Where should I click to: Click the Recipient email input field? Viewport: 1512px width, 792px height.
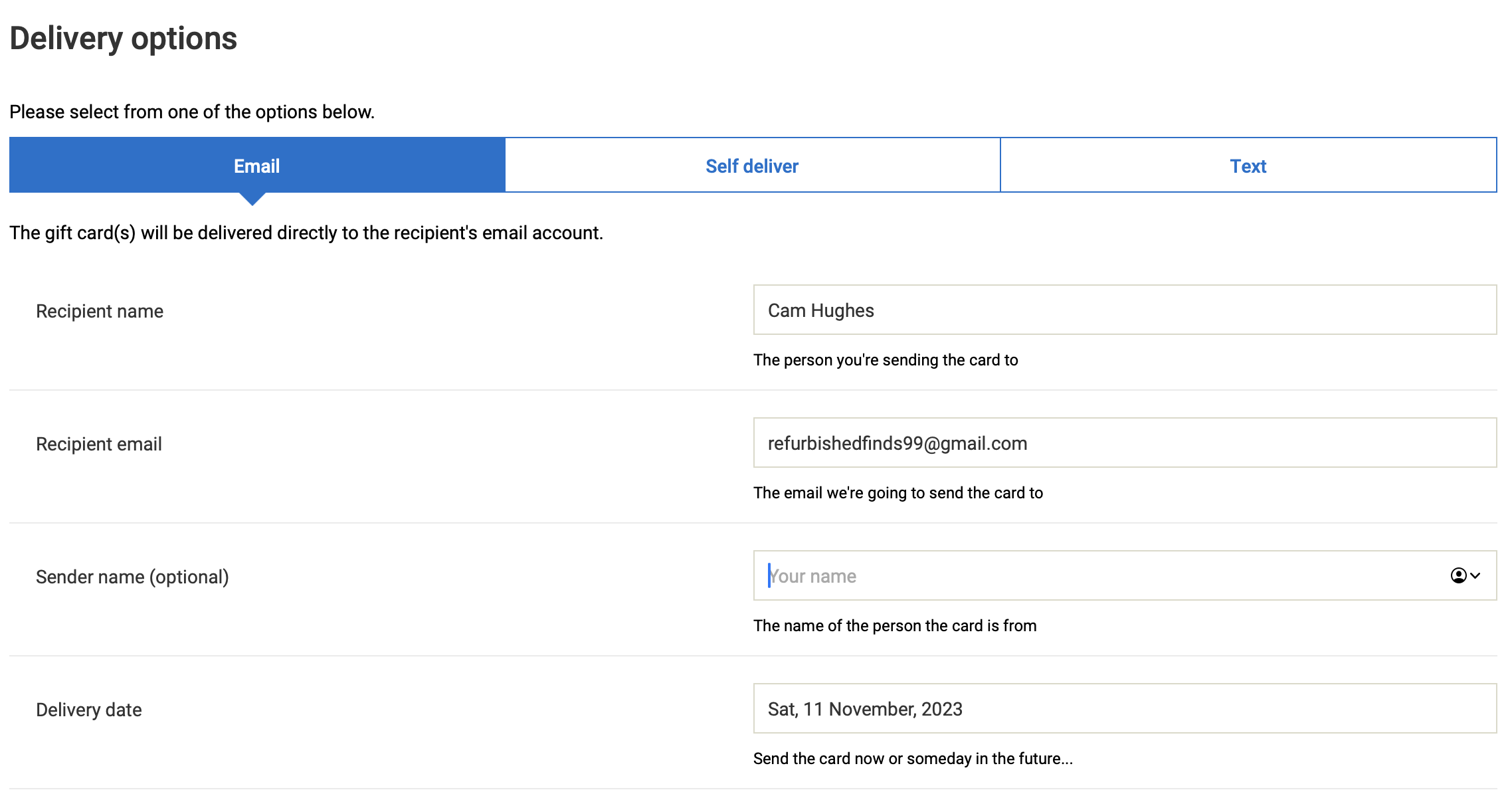1124,443
